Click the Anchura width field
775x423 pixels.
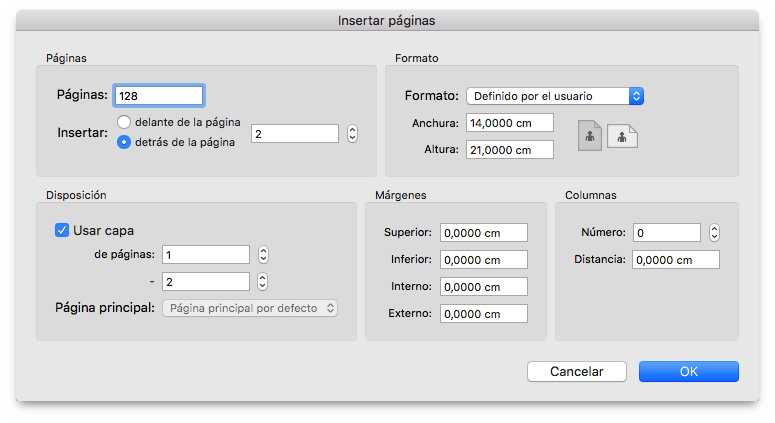510,123
